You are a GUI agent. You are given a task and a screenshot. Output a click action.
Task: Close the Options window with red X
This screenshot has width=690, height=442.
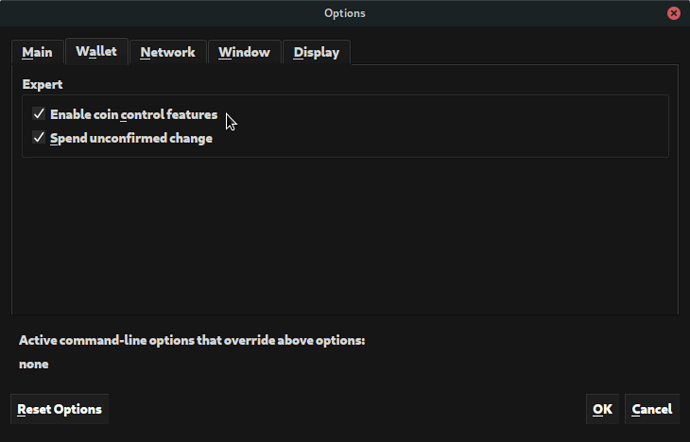[675, 13]
